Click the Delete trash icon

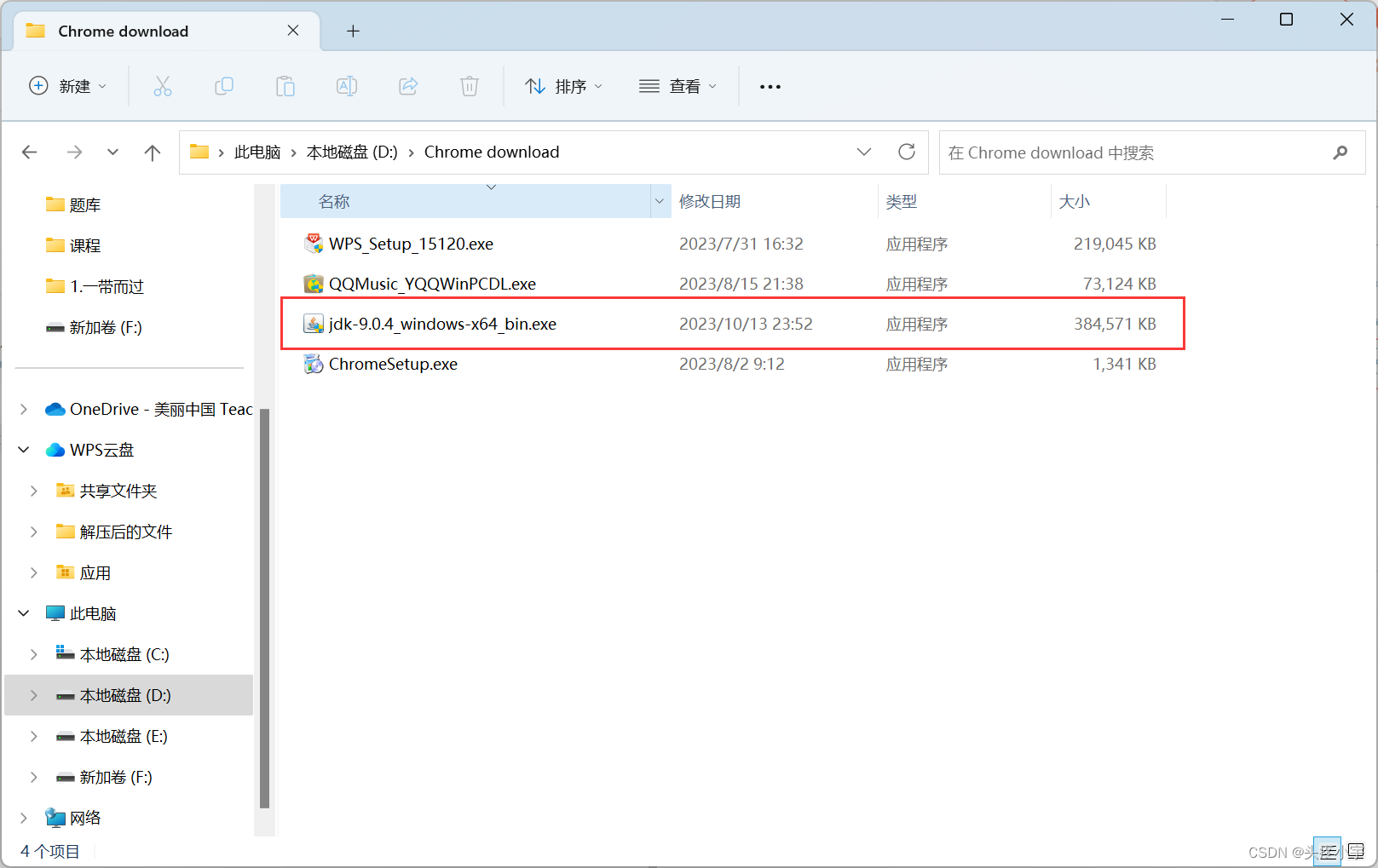[470, 86]
